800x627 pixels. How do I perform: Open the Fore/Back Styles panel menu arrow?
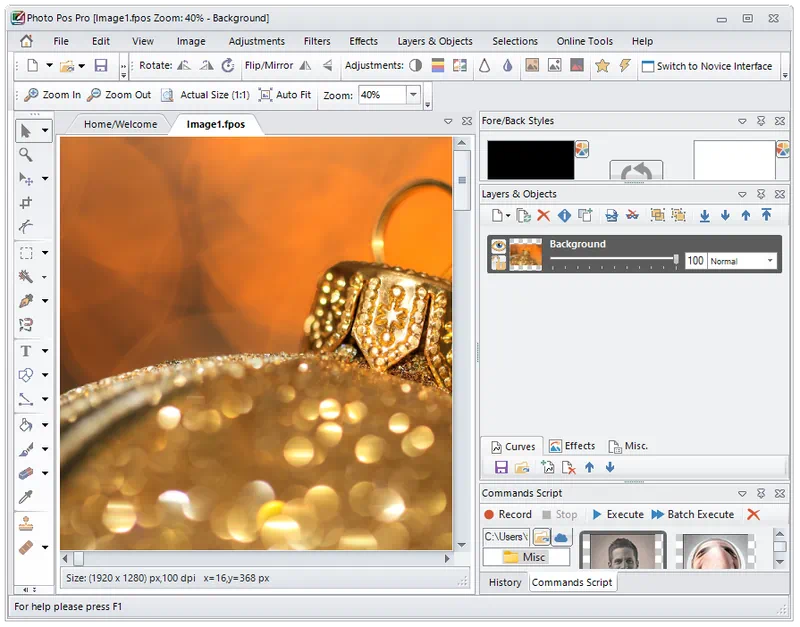point(742,121)
